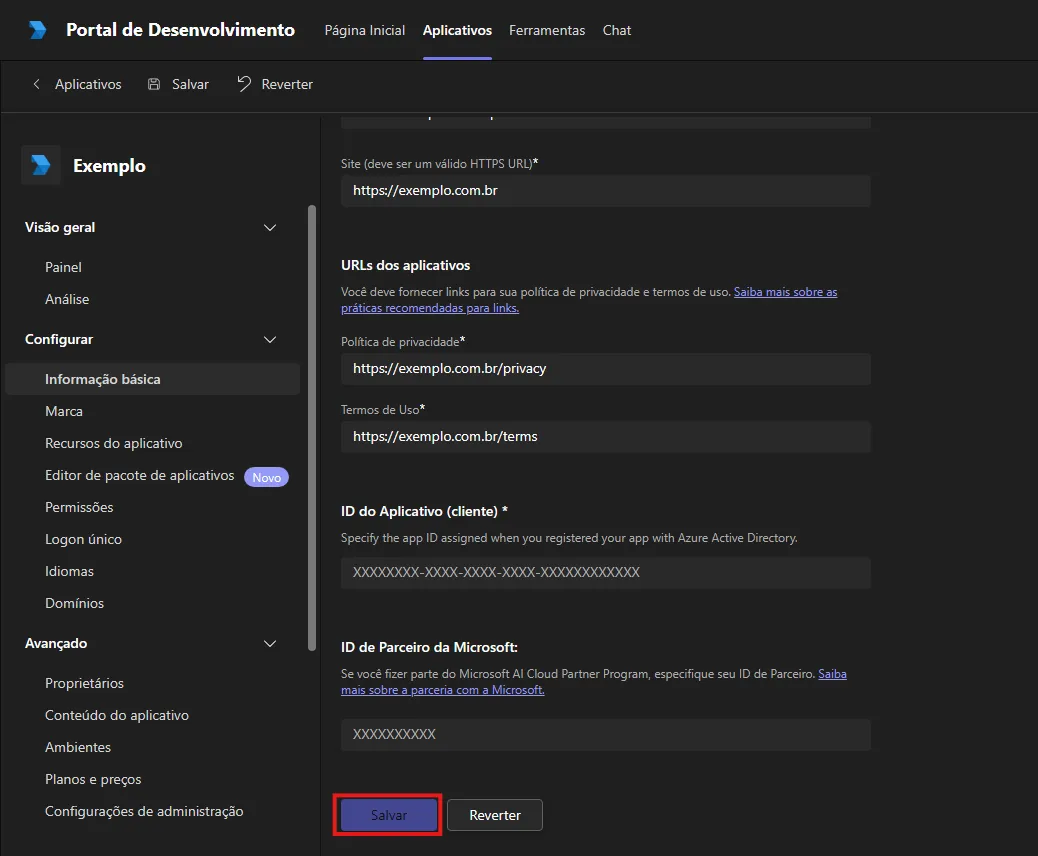Open Logon único settings

click(x=83, y=540)
